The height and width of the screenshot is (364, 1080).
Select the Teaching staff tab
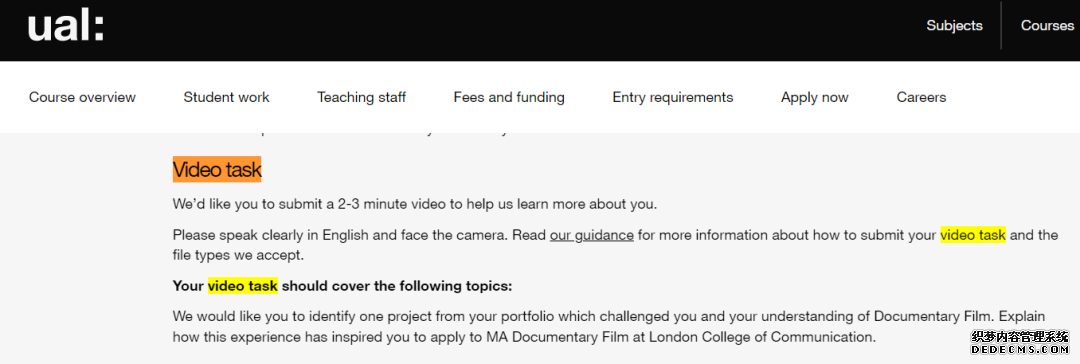(362, 97)
